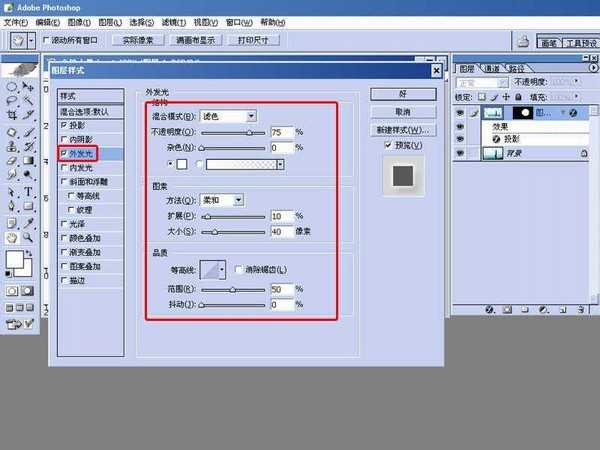Select the Crop tool

click(11, 115)
